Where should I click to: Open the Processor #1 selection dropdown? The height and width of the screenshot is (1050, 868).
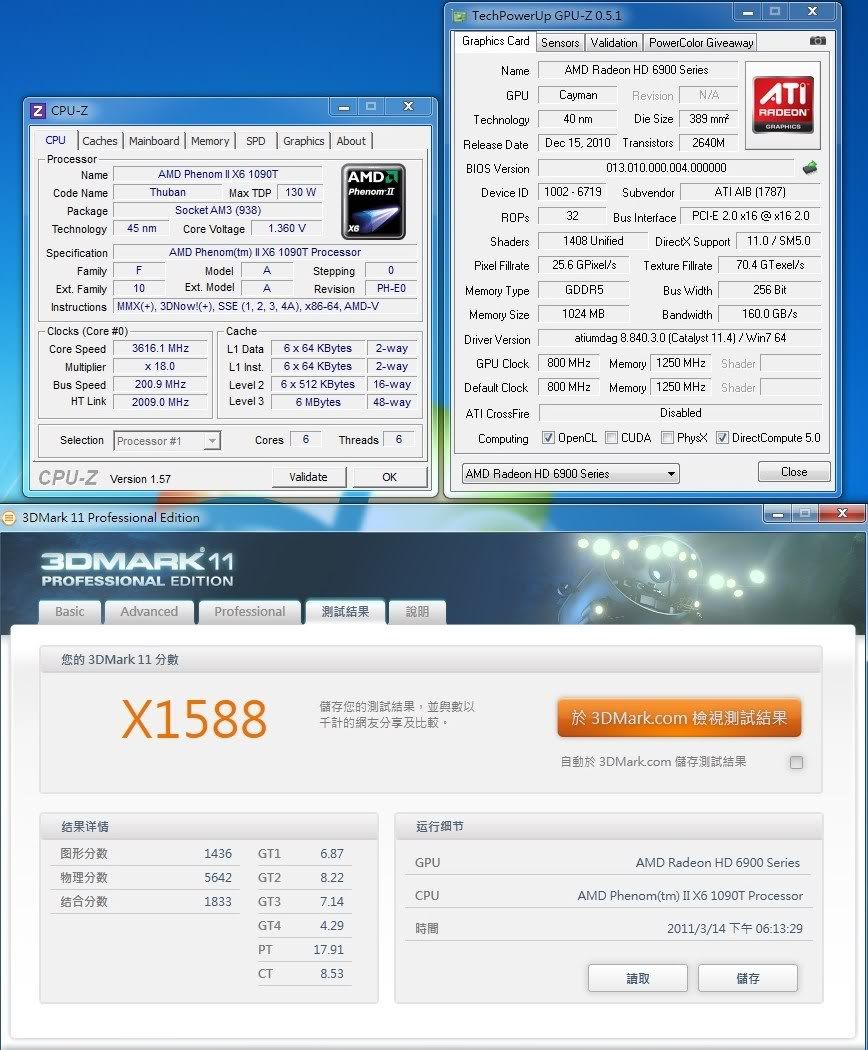click(x=167, y=441)
